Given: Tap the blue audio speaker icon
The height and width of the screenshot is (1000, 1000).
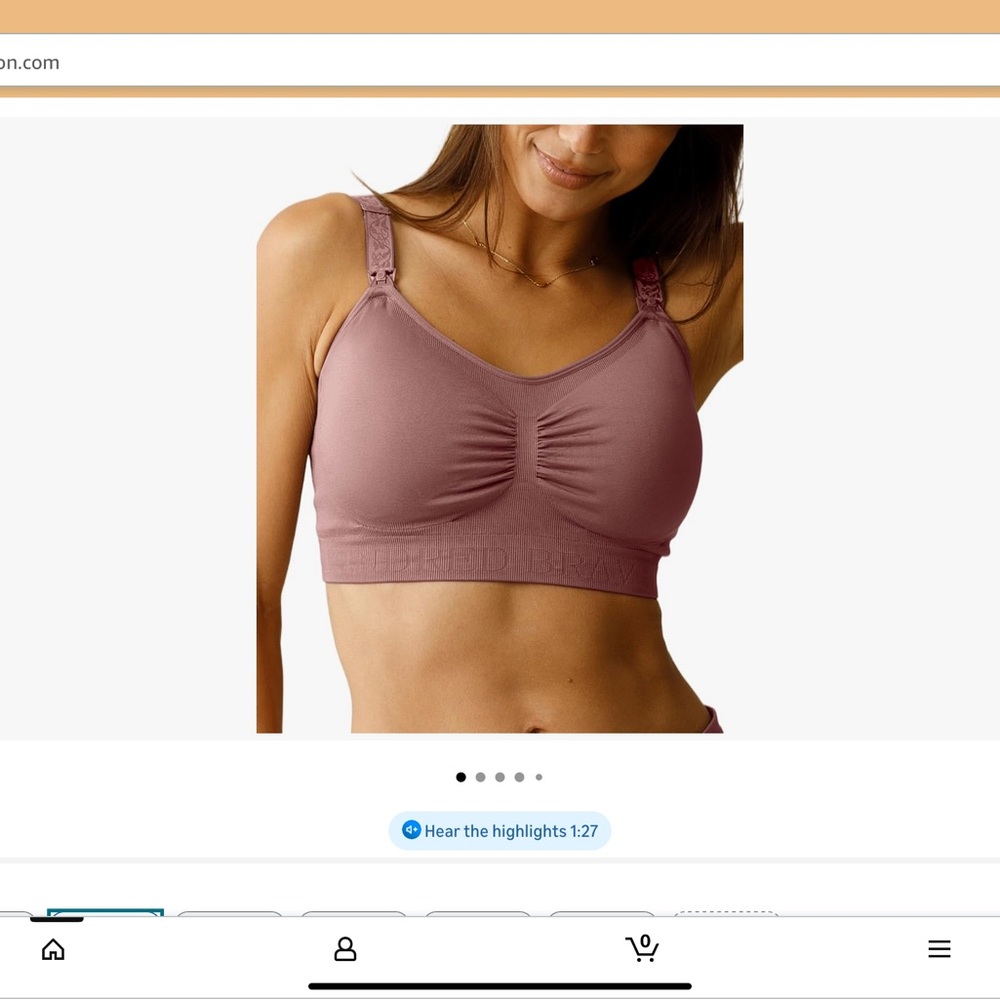Looking at the screenshot, I should [411, 830].
